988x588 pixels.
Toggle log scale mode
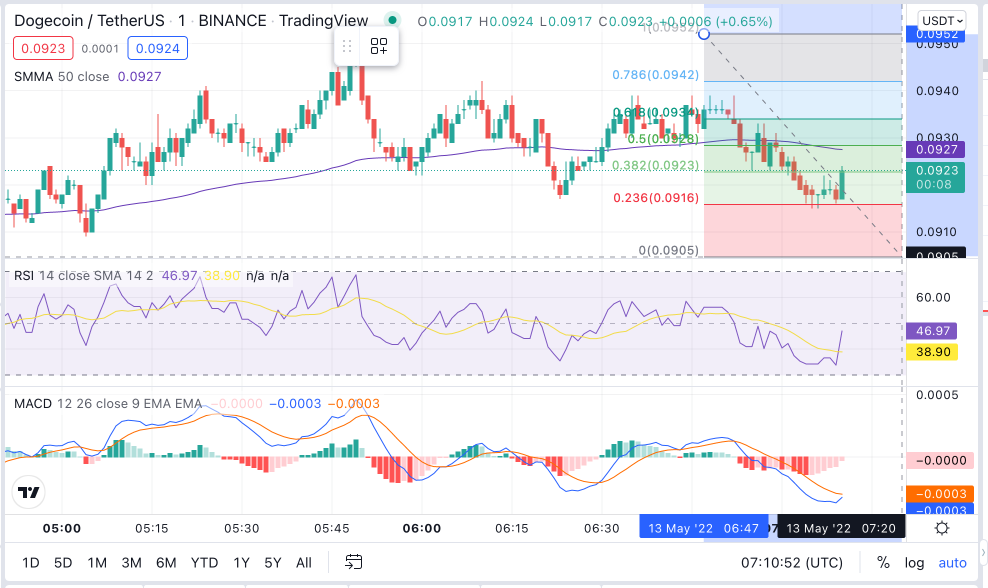[x=914, y=563]
